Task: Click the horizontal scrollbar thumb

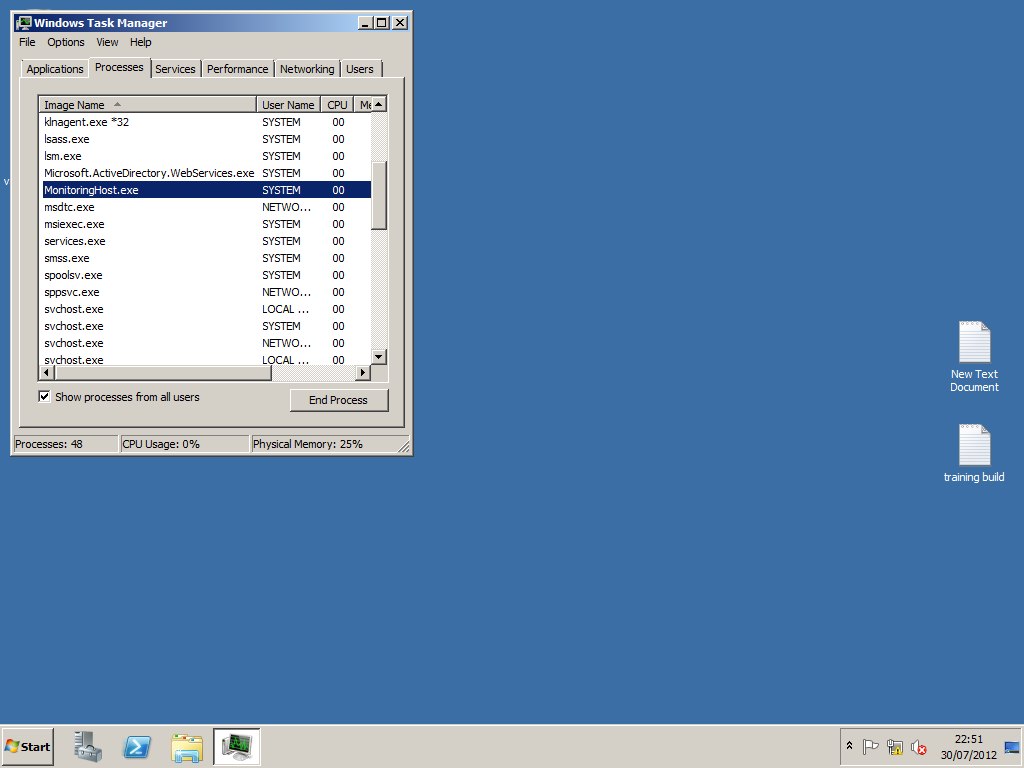Action: (x=163, y=372)
